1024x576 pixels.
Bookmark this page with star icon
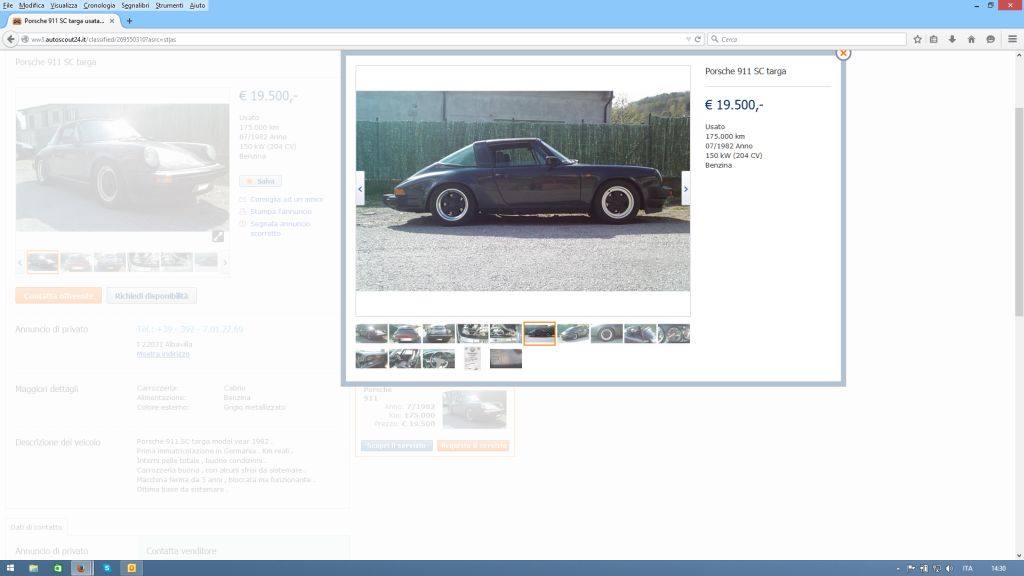pyautogui.click(x=918, y=39)
